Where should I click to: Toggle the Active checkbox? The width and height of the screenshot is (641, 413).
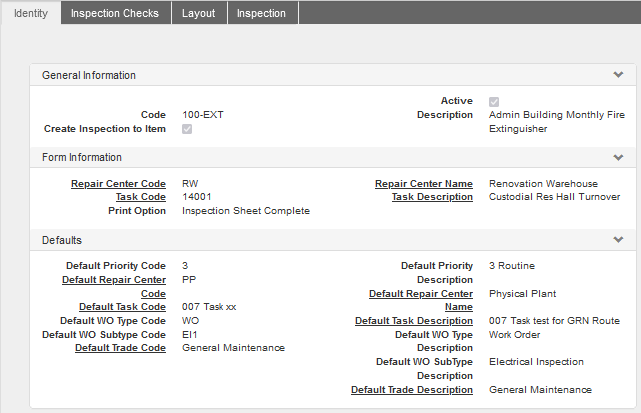(x=494, y=102)
